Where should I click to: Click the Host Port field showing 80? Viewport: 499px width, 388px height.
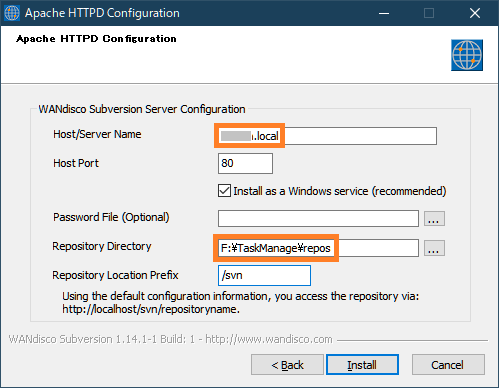click(x=245, y=163)
